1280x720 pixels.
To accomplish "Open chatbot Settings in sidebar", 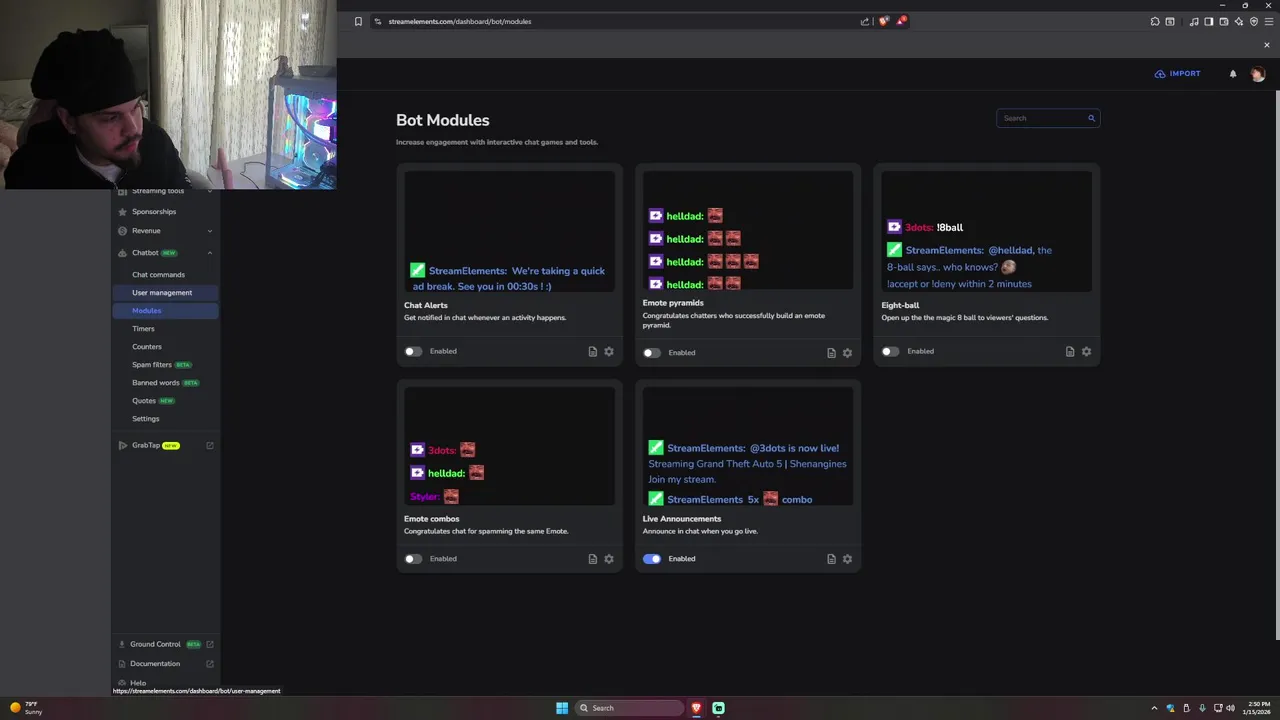I will [145, 419].
